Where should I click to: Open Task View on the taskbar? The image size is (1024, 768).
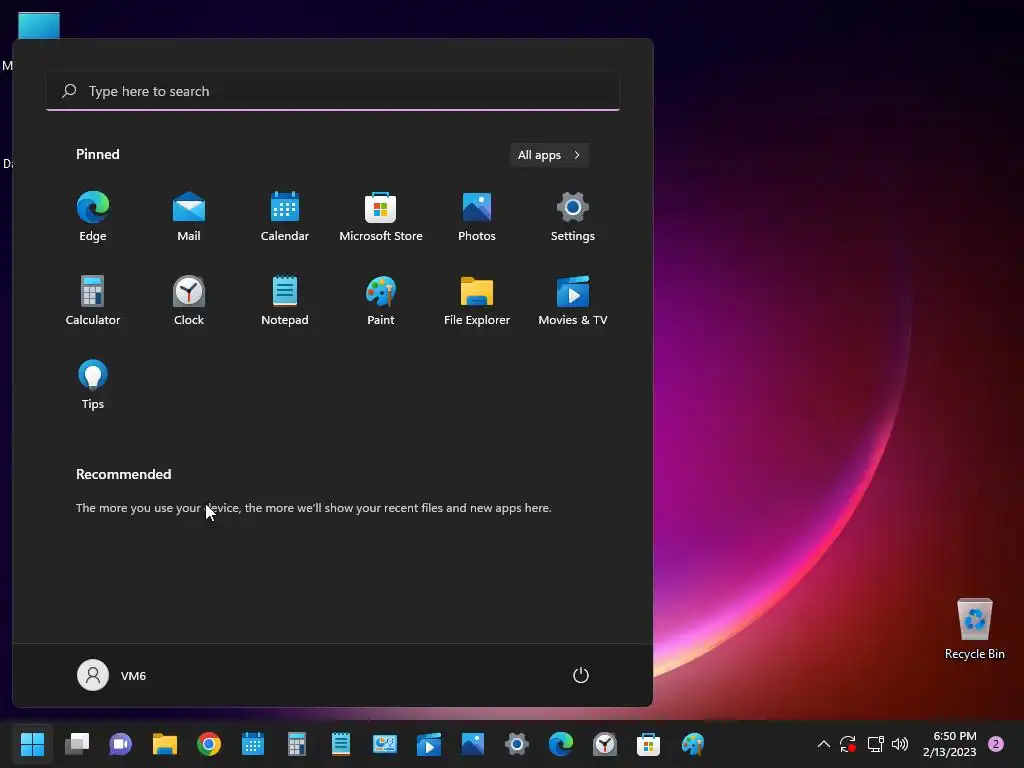pyautogui.click(x=77, y=744)
